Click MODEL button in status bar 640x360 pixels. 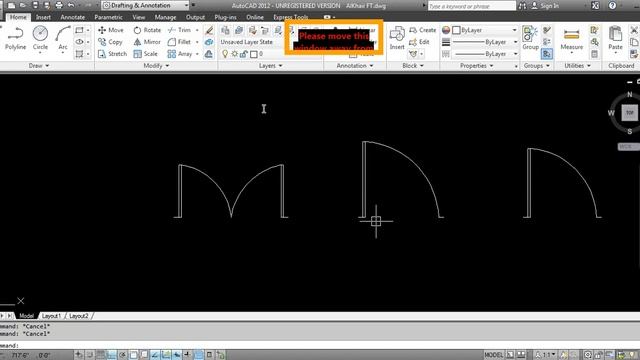pos(493,355)
